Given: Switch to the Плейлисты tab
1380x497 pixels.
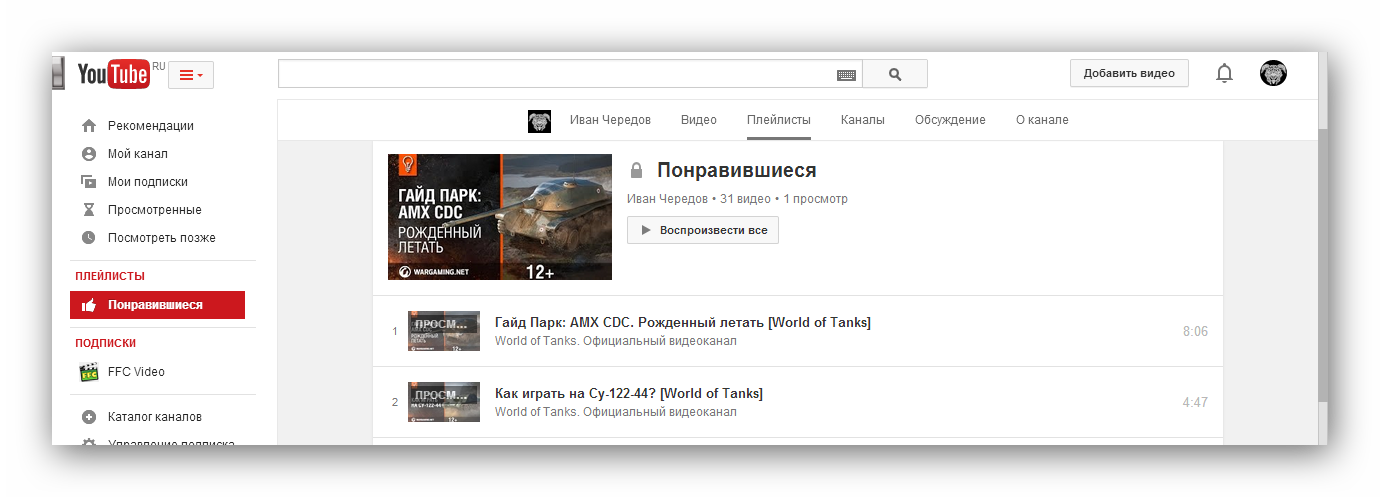Looking at the screenshot, I should (779, 120).
